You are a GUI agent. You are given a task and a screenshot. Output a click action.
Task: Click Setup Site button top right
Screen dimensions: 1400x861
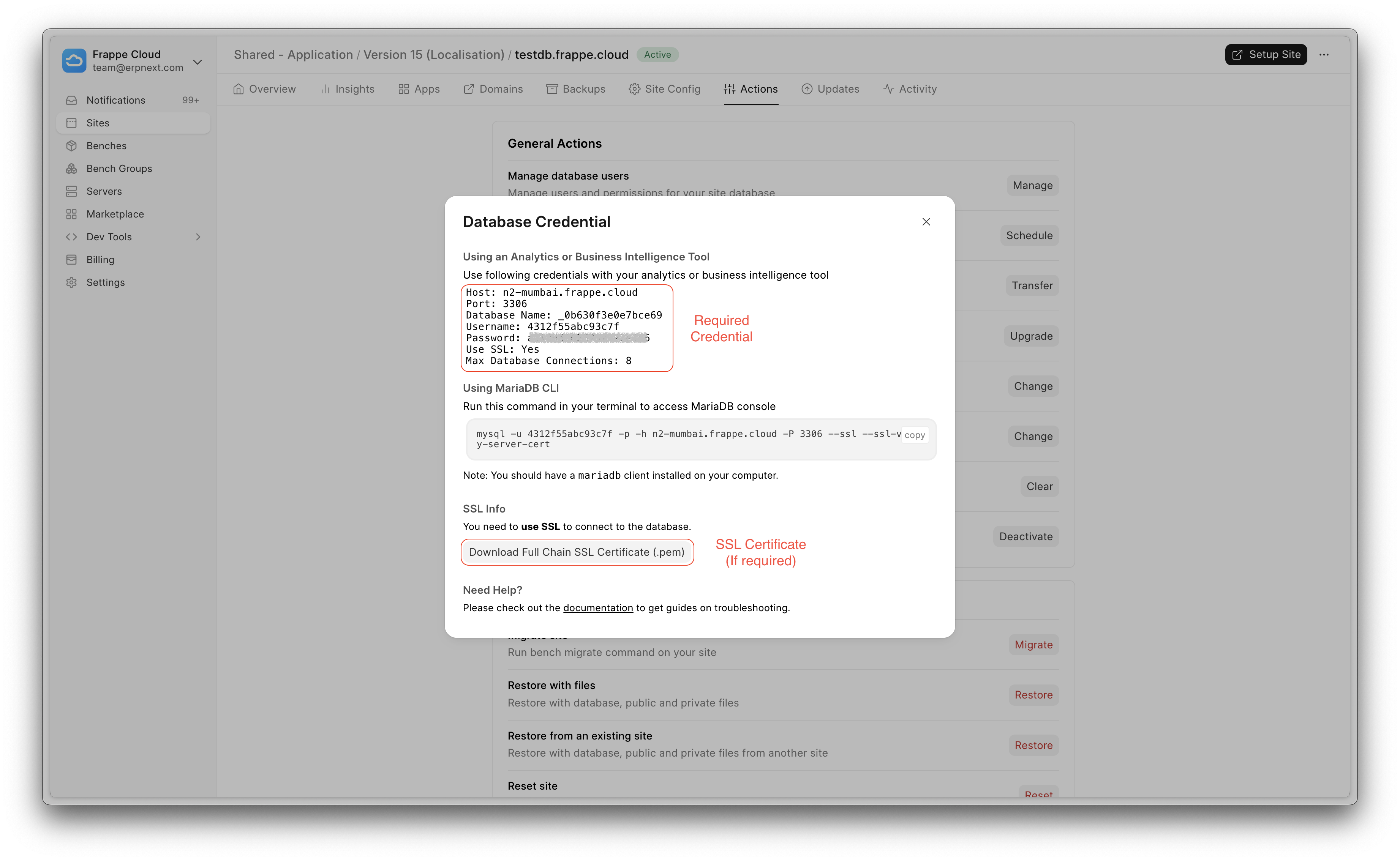click(1267, 54)
